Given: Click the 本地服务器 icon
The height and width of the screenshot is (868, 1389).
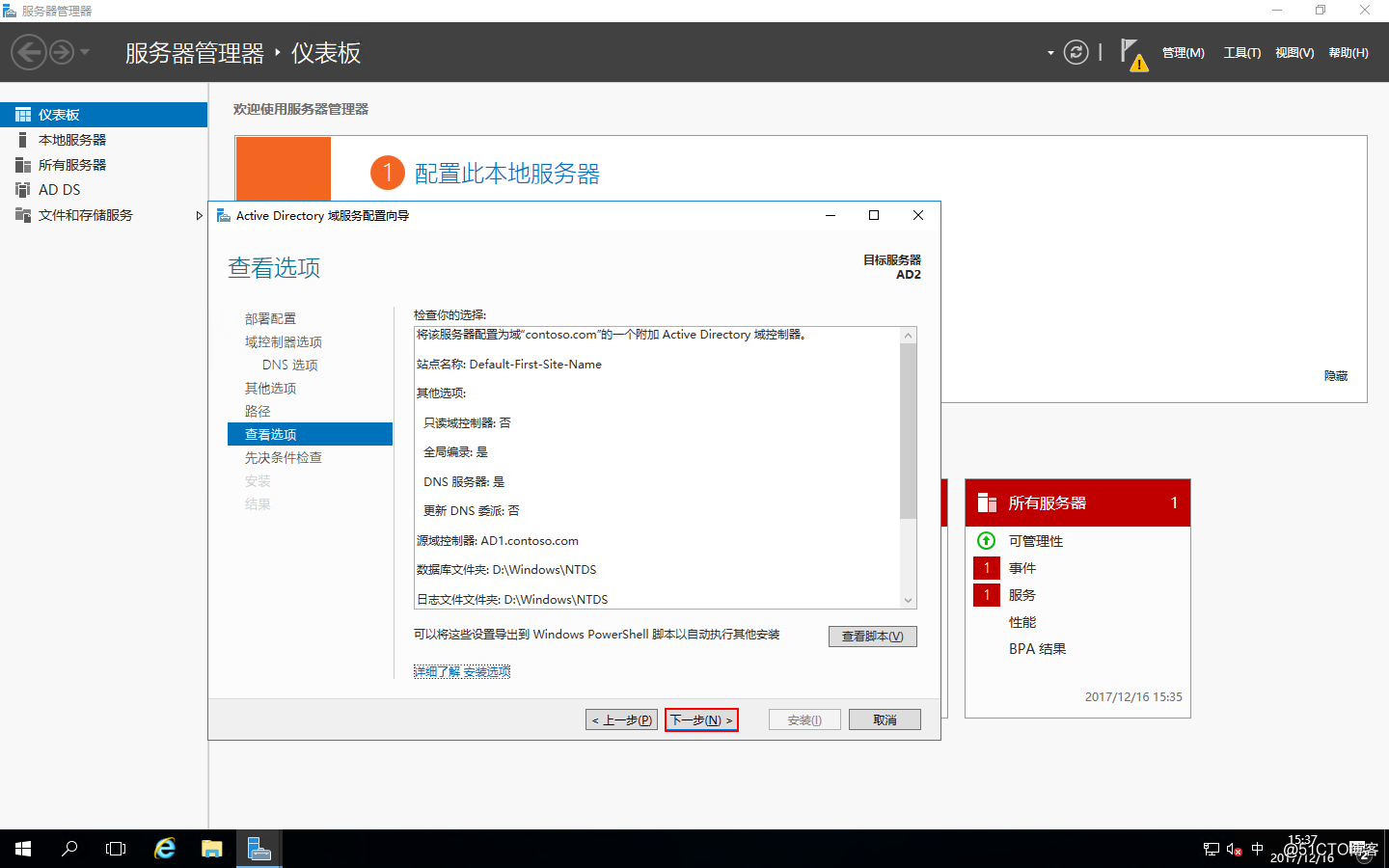Looking at the screenshot, I should [x=22, y=140].
